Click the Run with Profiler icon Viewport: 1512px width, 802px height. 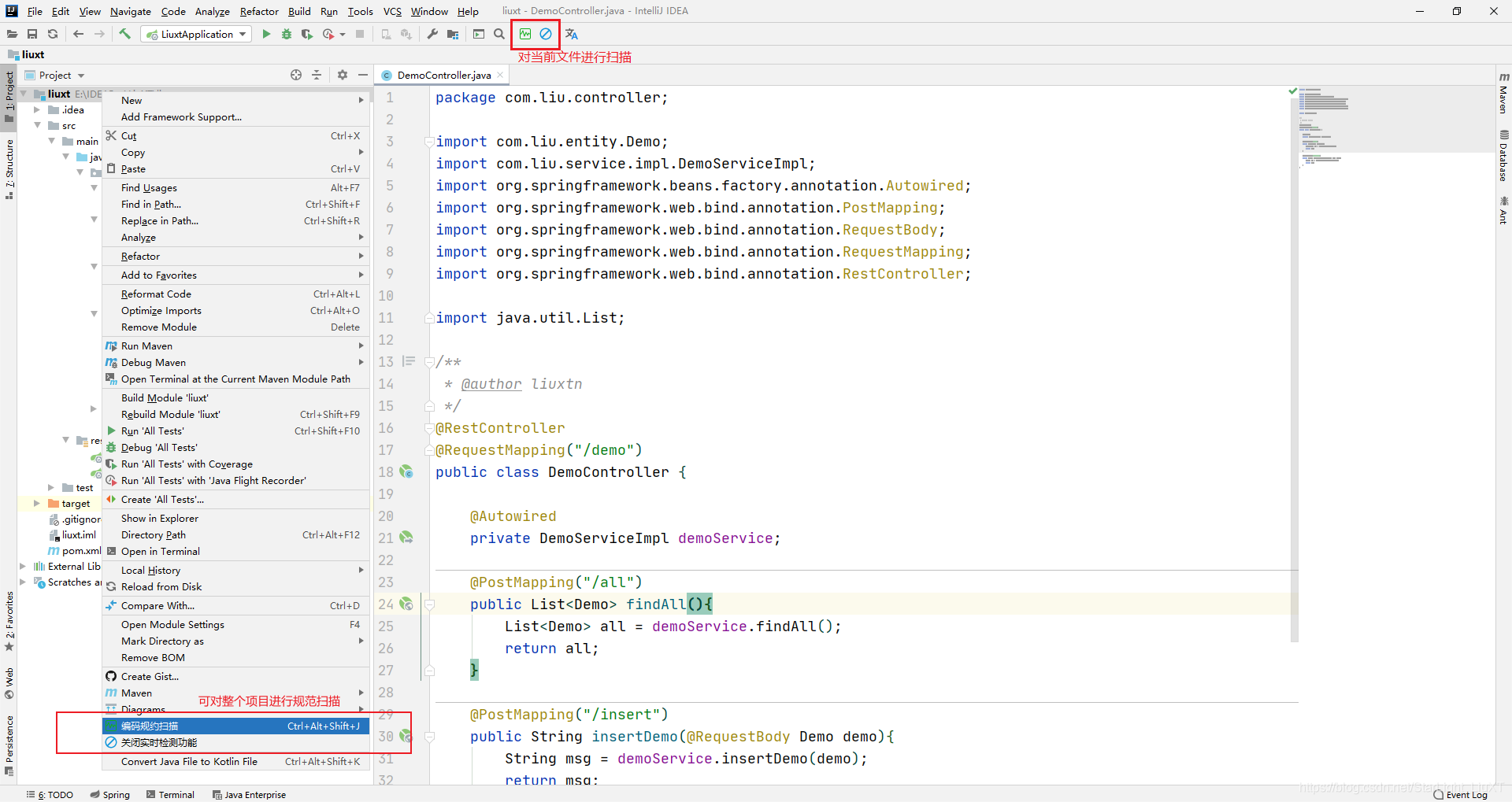(328, 34)
